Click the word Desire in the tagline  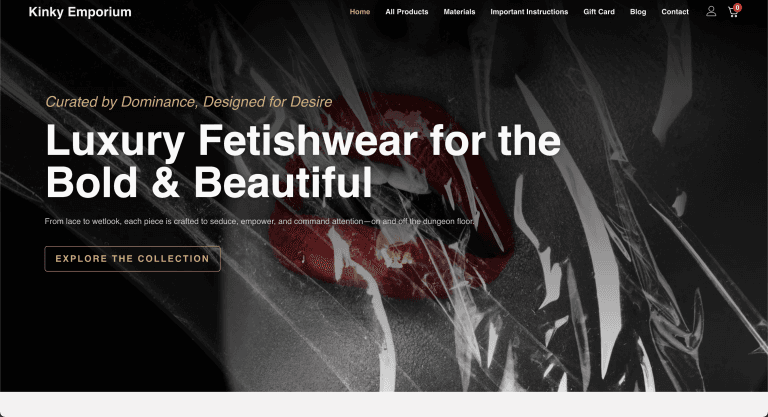(311, 102)
